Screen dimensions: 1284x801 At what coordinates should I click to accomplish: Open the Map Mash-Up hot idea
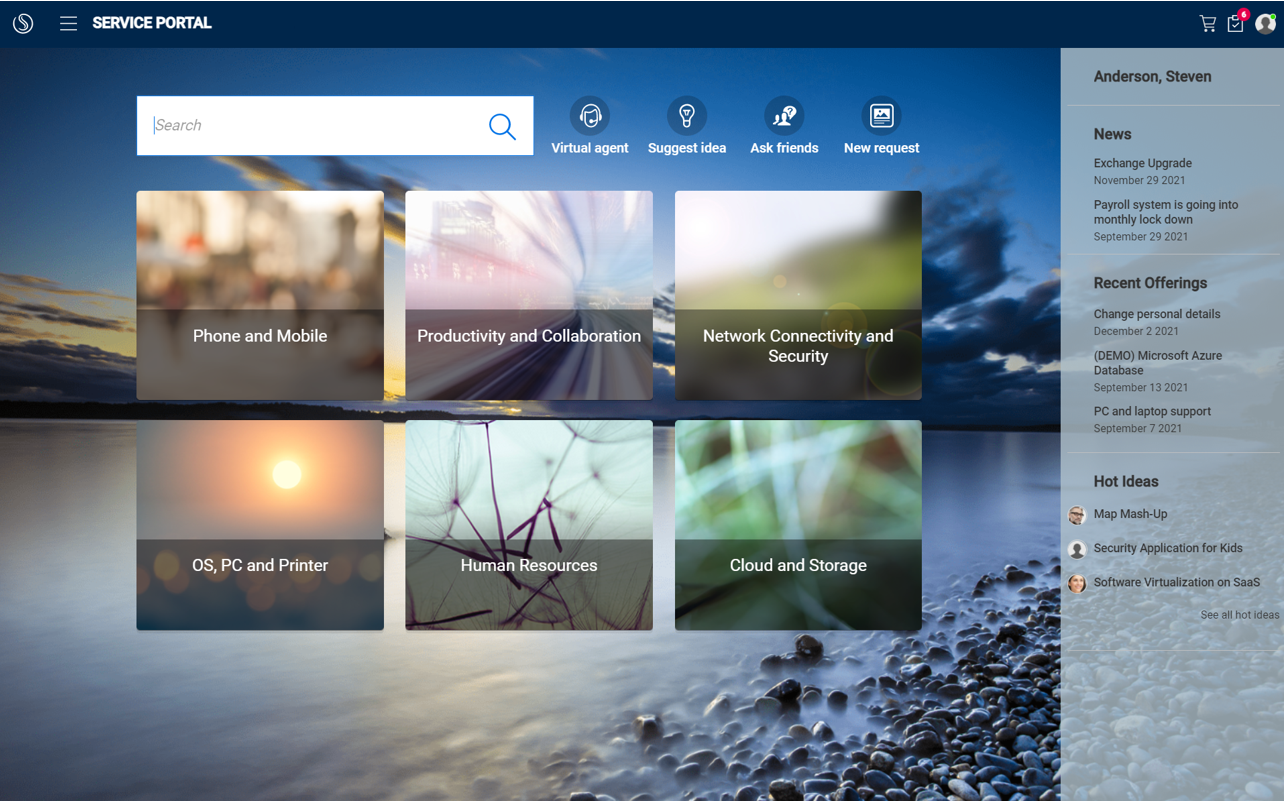[x=1128, y=514]
